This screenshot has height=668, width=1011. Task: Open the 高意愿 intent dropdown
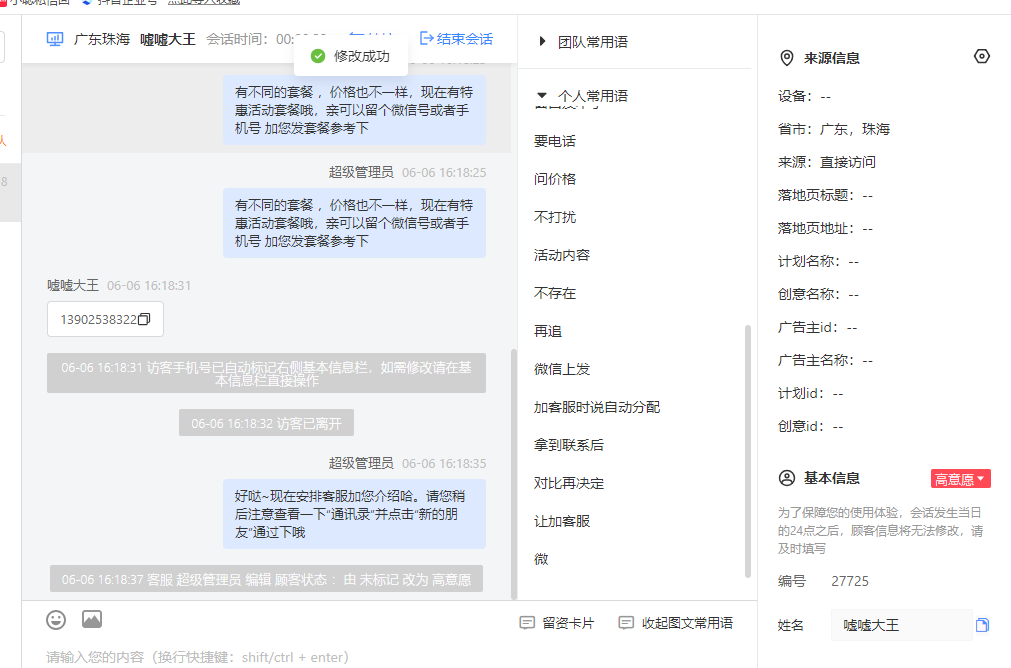[x=960, y=479]
